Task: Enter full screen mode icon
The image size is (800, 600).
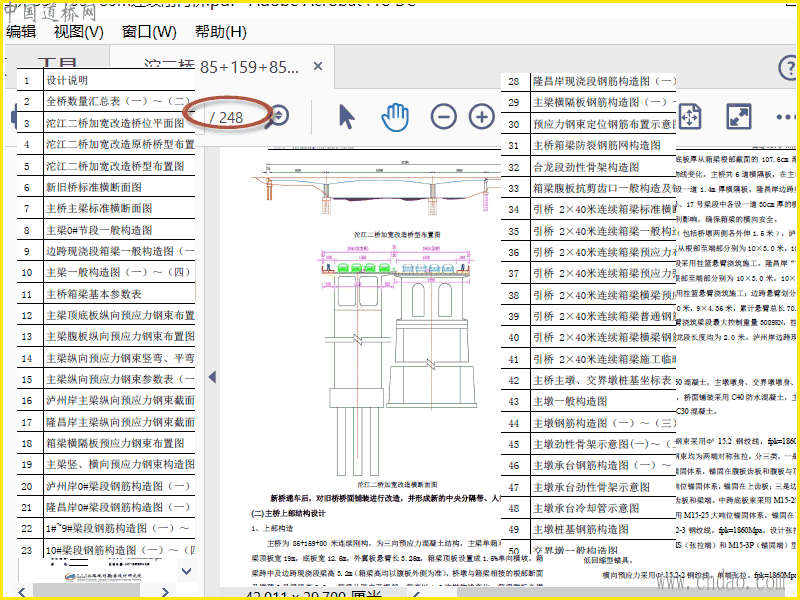Action: coord(738,116)
